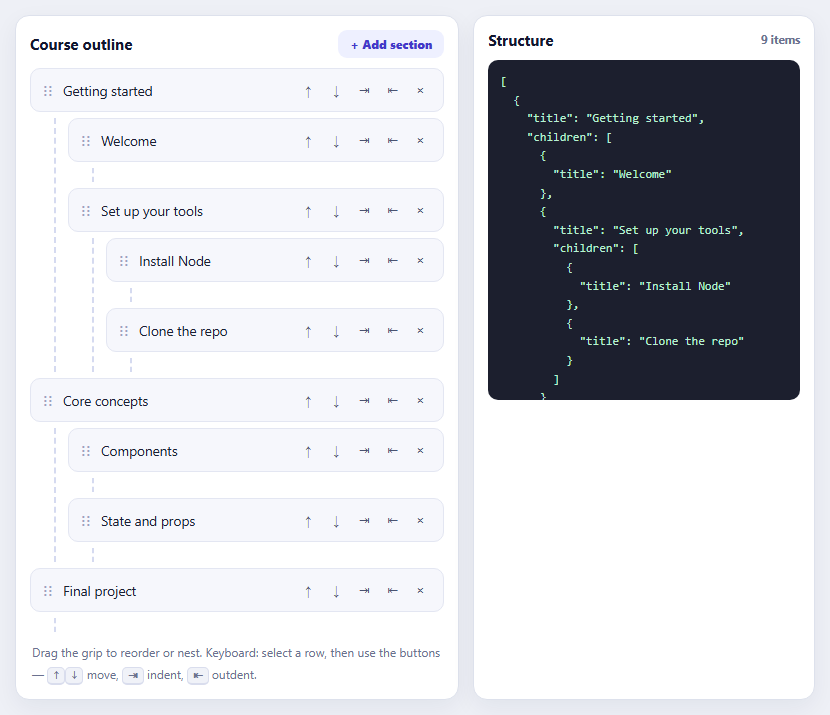
Task: Indent the Install Node row
Action: (x=364, y=261)
